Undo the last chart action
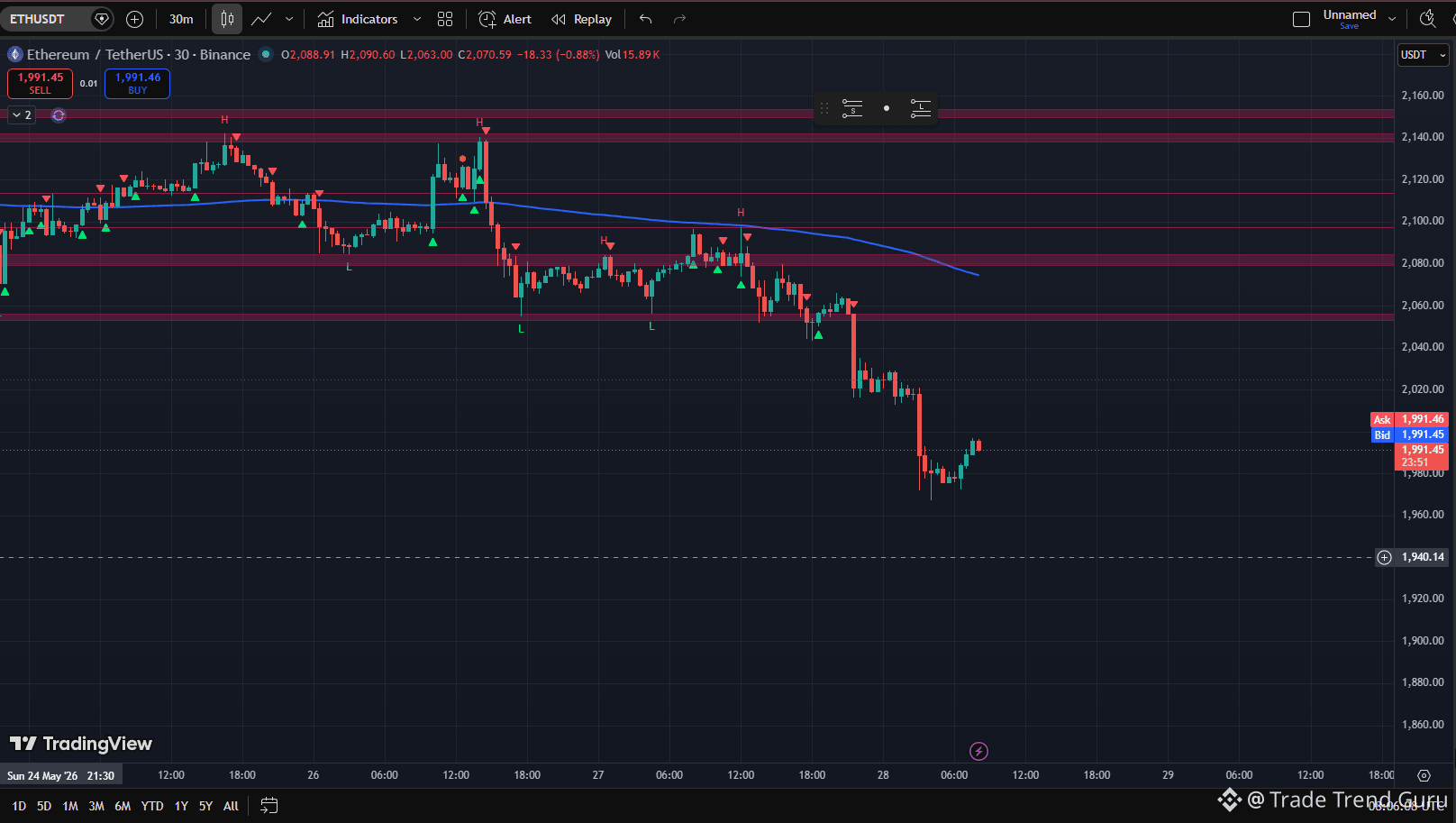 pos(646,19)
